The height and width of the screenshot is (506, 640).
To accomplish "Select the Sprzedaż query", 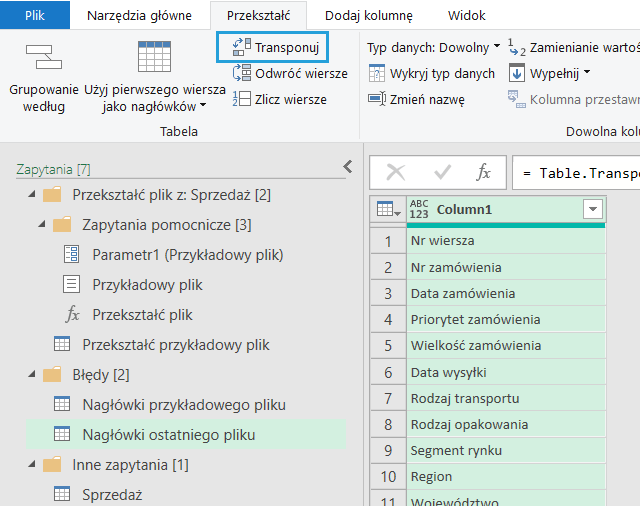I will pos(112,494).
